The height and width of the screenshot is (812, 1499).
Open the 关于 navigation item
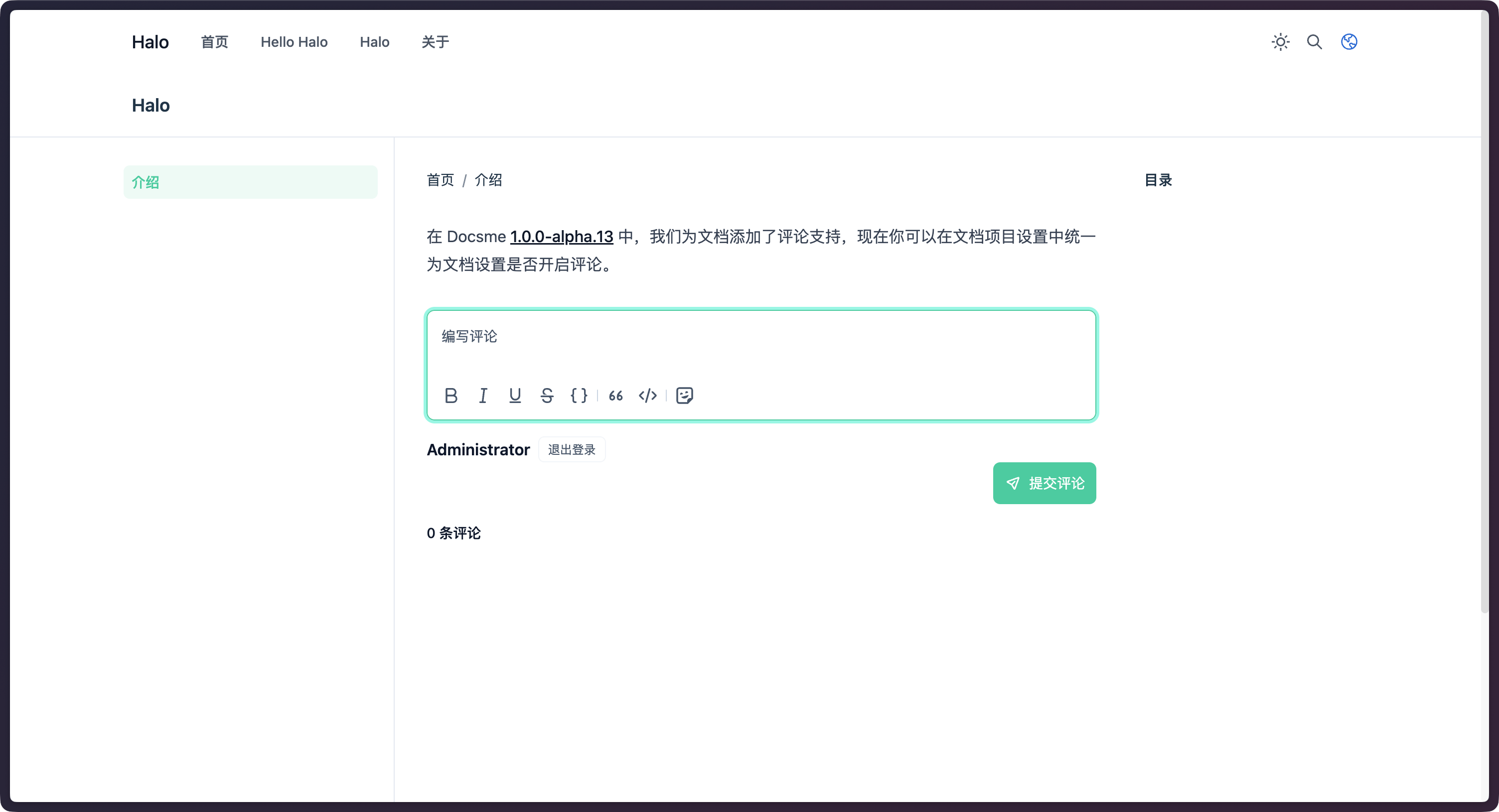point(435,42)
